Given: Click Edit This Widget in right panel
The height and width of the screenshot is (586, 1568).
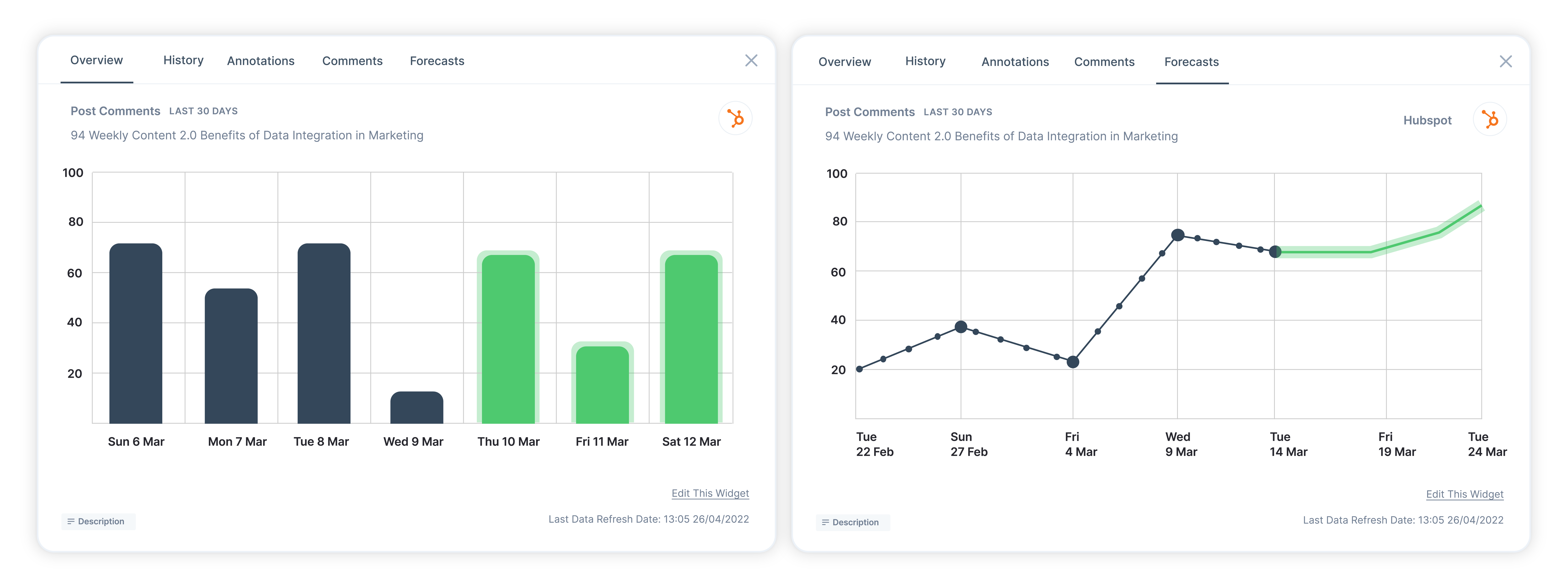Looking at the screenshot, I should pos(1465,494).
